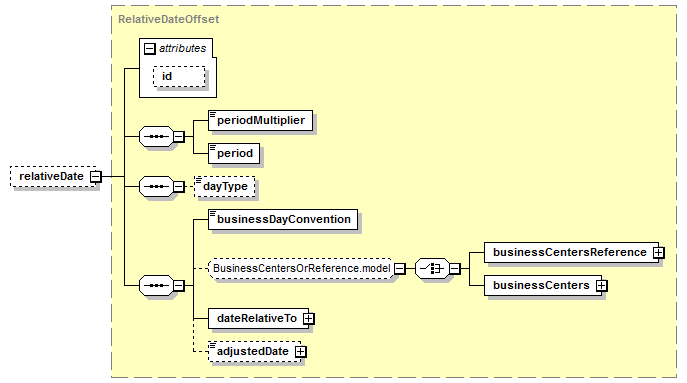Screen dimensions: 687x383
Task: Collapse the attributes box
Action: [x=150, y=49]
